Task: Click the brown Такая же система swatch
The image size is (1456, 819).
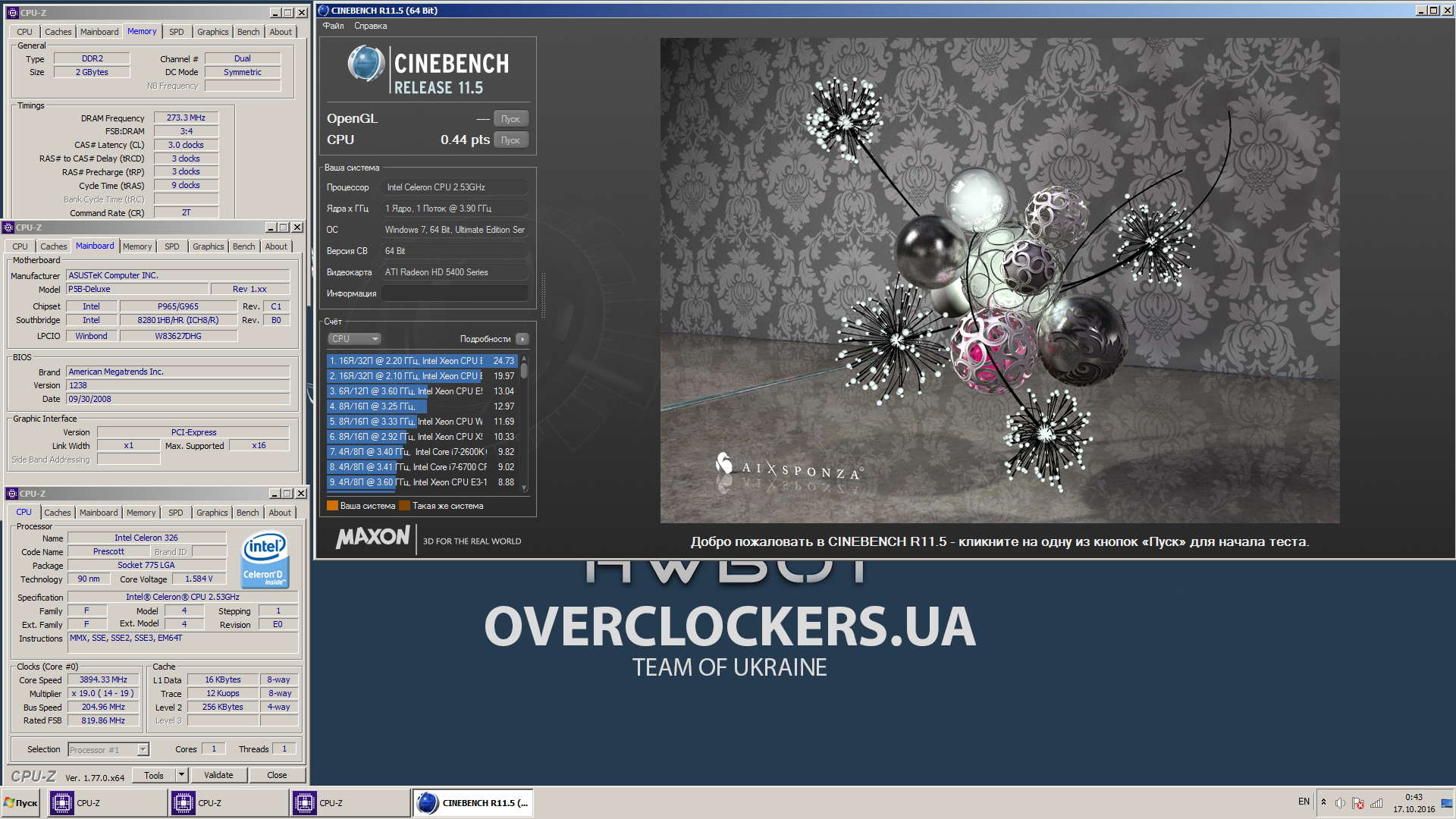Action: [404, 506]
